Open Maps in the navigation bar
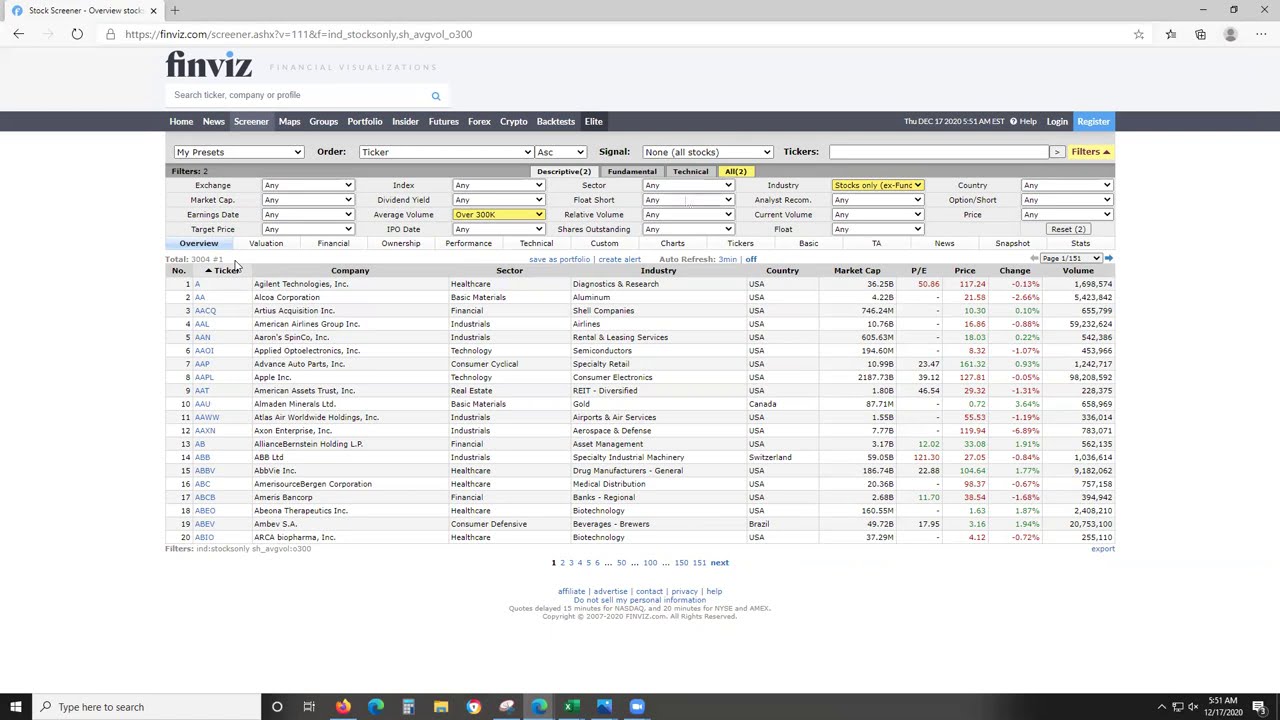 [x=289, y=122]
